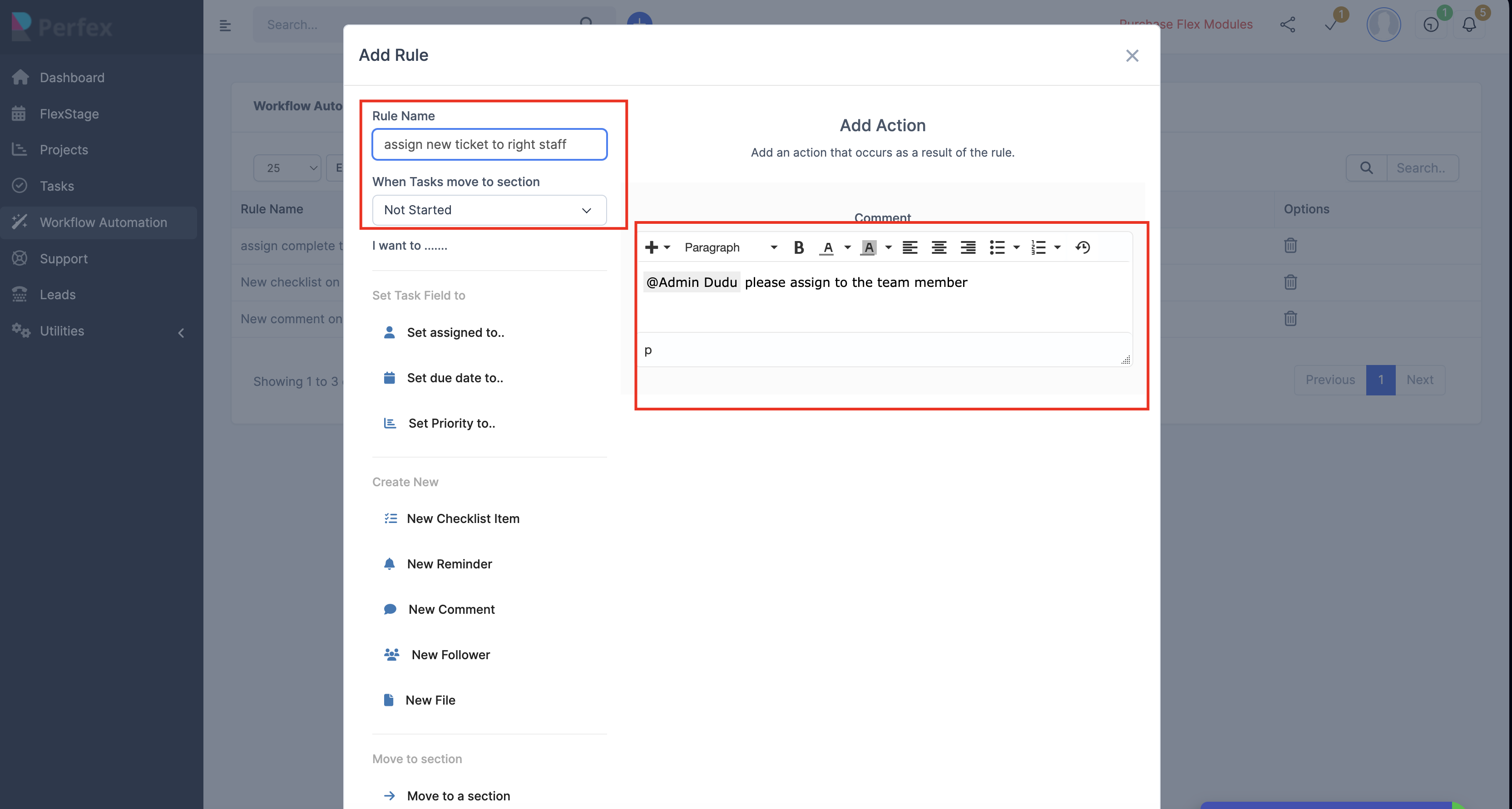Click the Bold formatting icon
This screenshot has width=1512, height=809.
[798, 247]
